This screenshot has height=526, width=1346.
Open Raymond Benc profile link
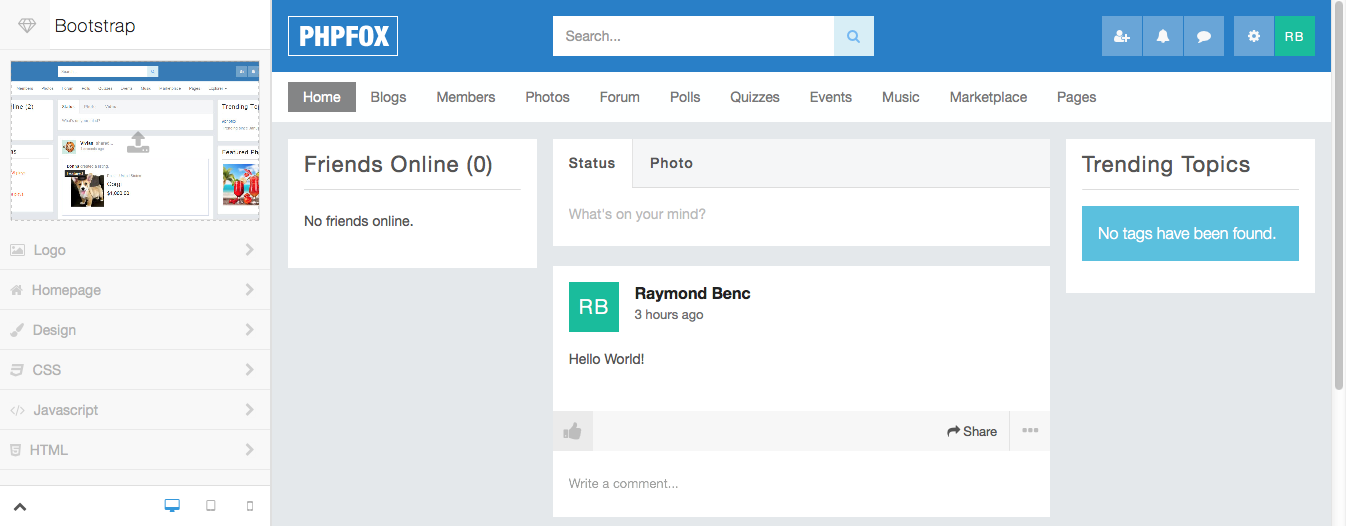pos(692,293)
